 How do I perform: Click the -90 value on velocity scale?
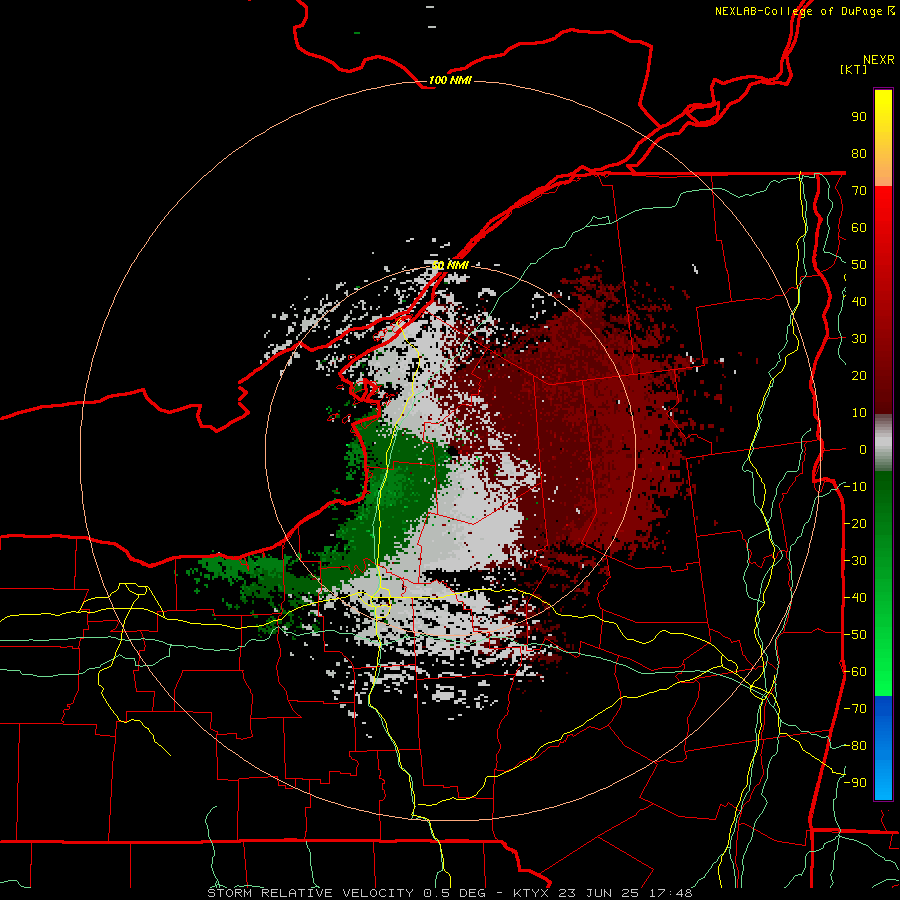coord(855,783)
